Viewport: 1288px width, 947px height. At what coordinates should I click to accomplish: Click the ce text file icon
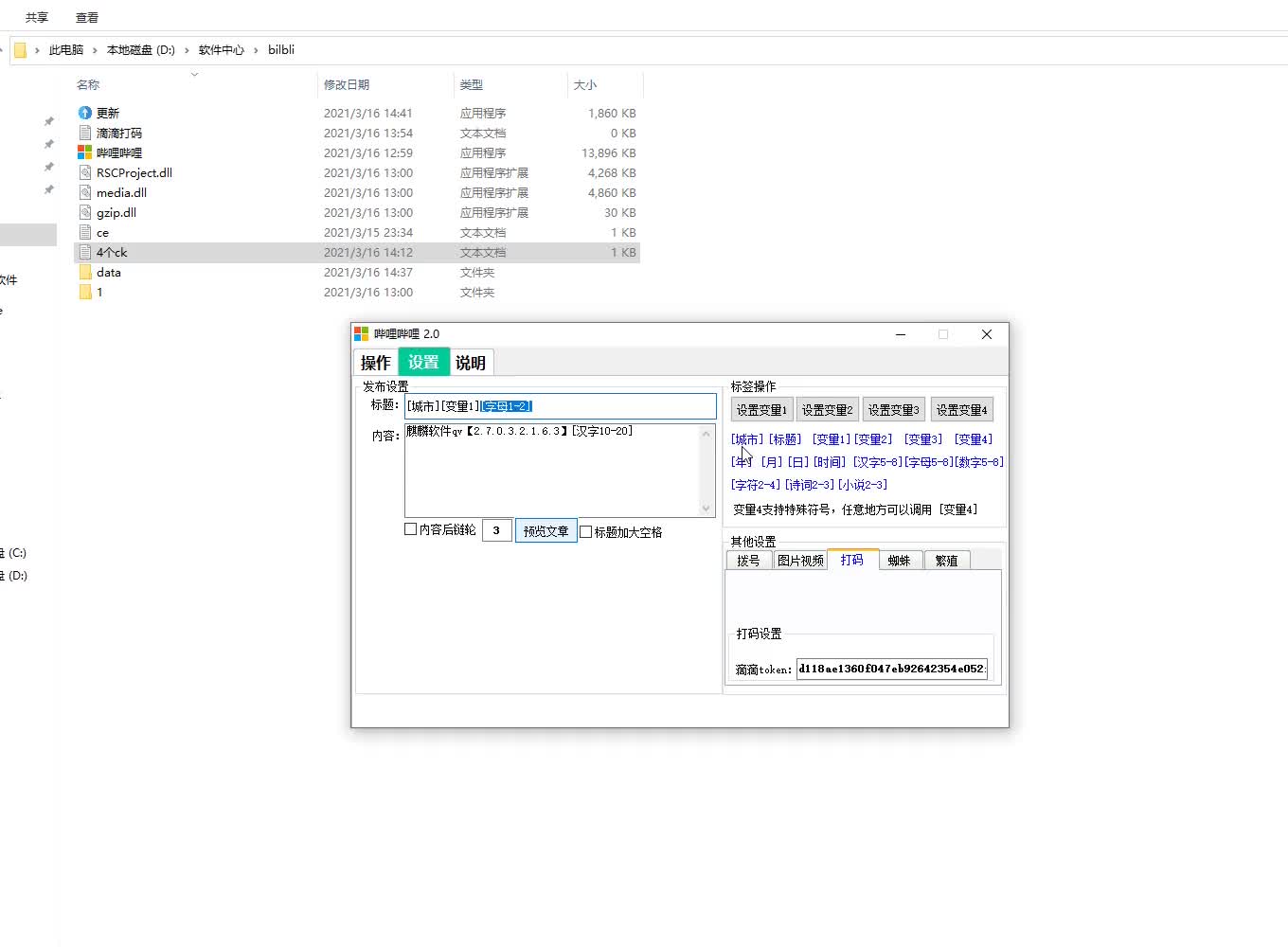[85, 232]
